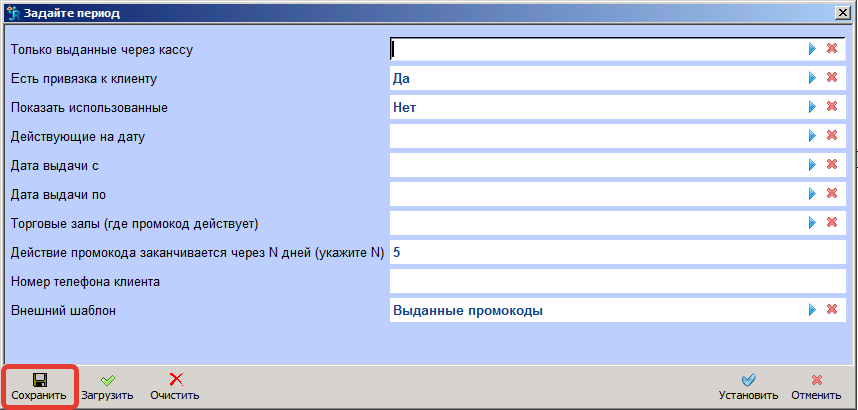The height and width of the screenshot is (410, 858).
Task: Clear the 'Дата выдачи по' red X icon
Action: point(831,194)
